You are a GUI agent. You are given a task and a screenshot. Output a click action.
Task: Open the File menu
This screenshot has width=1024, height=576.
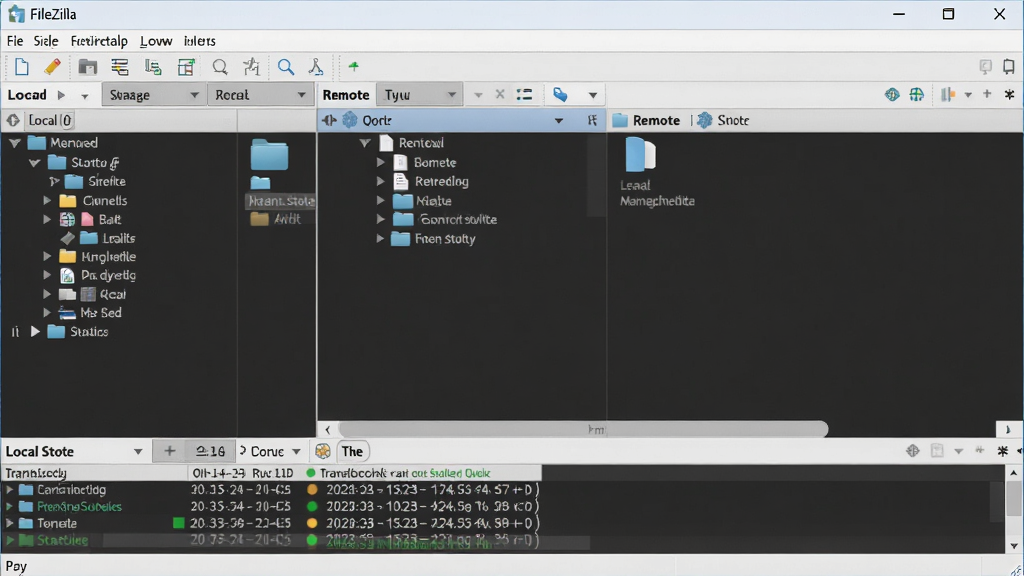coord(15,41)
